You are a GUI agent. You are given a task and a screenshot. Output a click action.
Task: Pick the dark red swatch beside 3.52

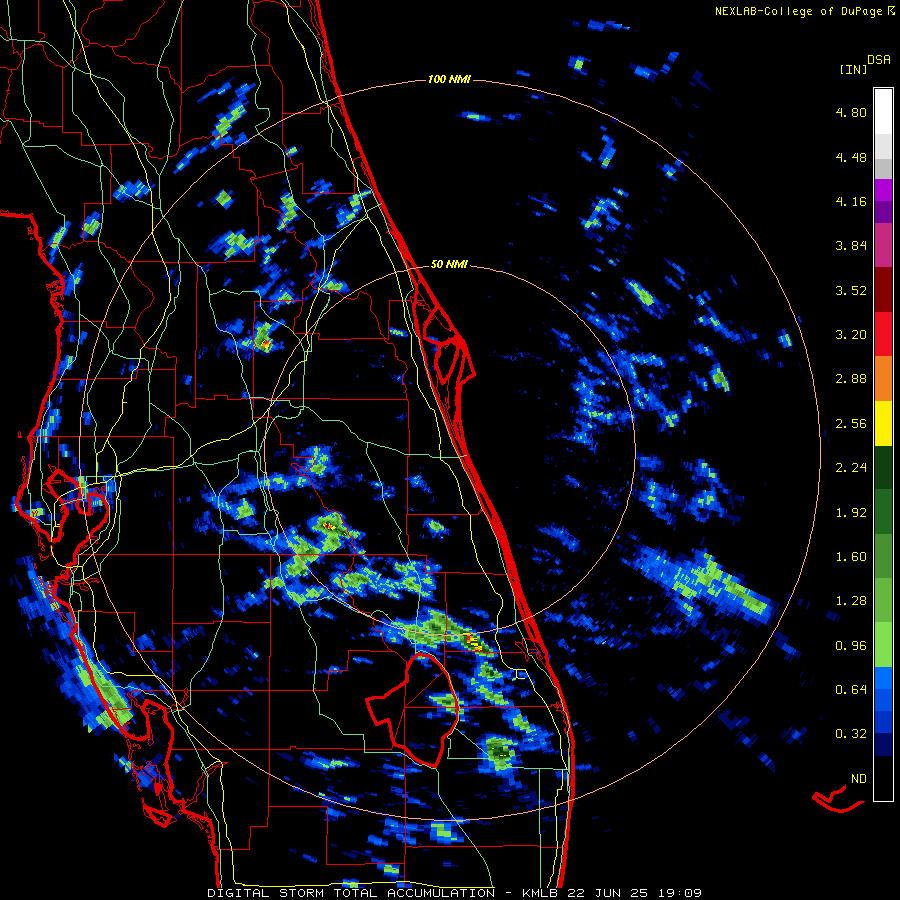pos(883,290)
